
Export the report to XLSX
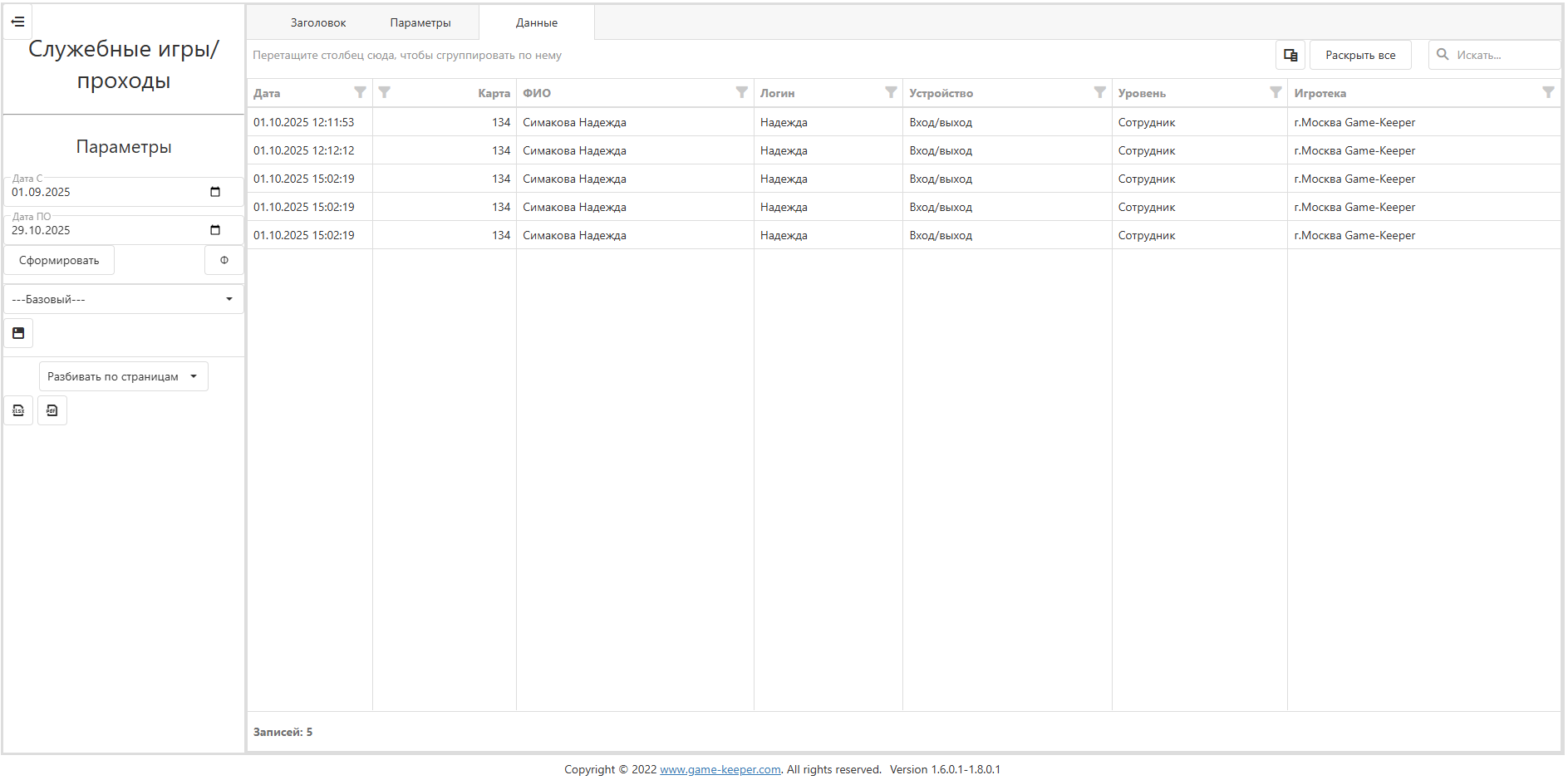[18, 410]
